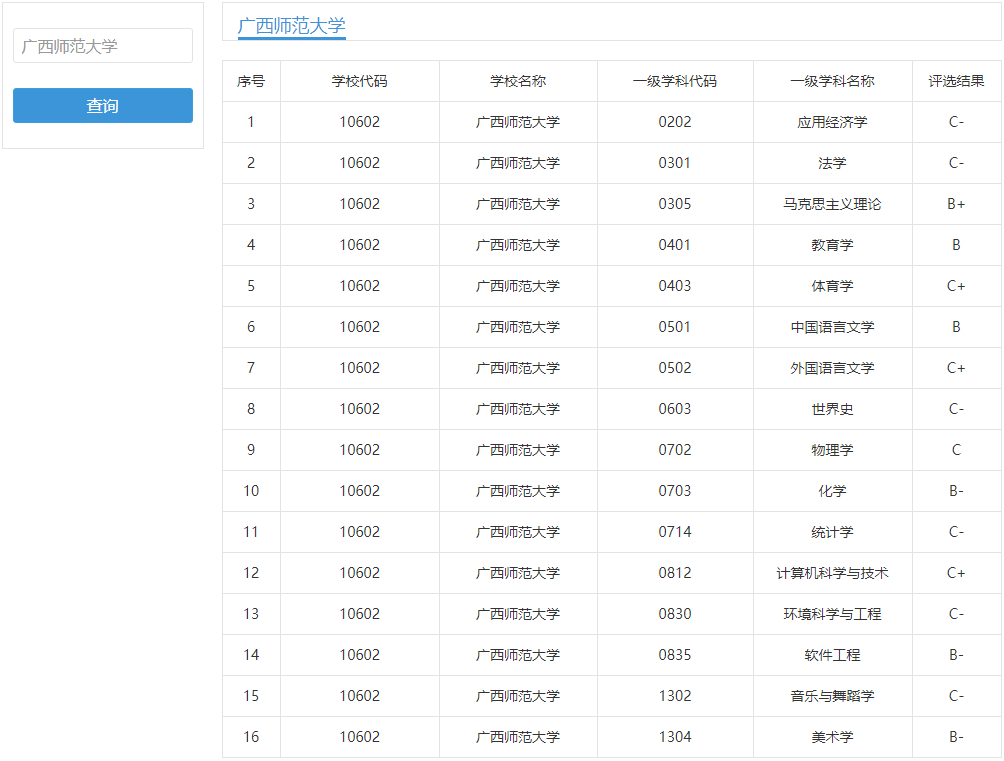Select subject code 0812
Viewport: 1004px width, 761px height.
tap(675, 573)
